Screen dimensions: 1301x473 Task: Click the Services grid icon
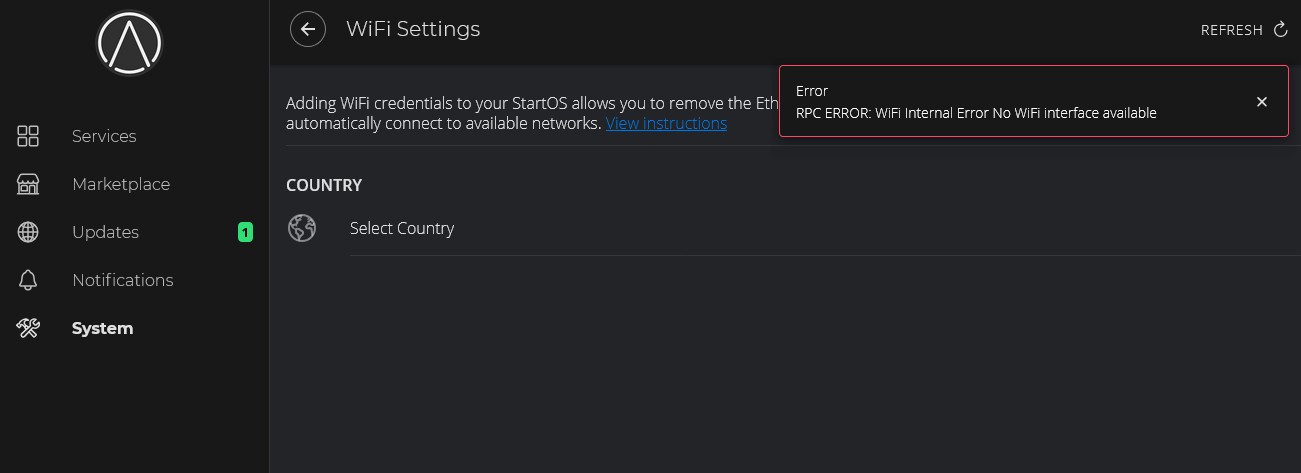[x=28, y=136]
